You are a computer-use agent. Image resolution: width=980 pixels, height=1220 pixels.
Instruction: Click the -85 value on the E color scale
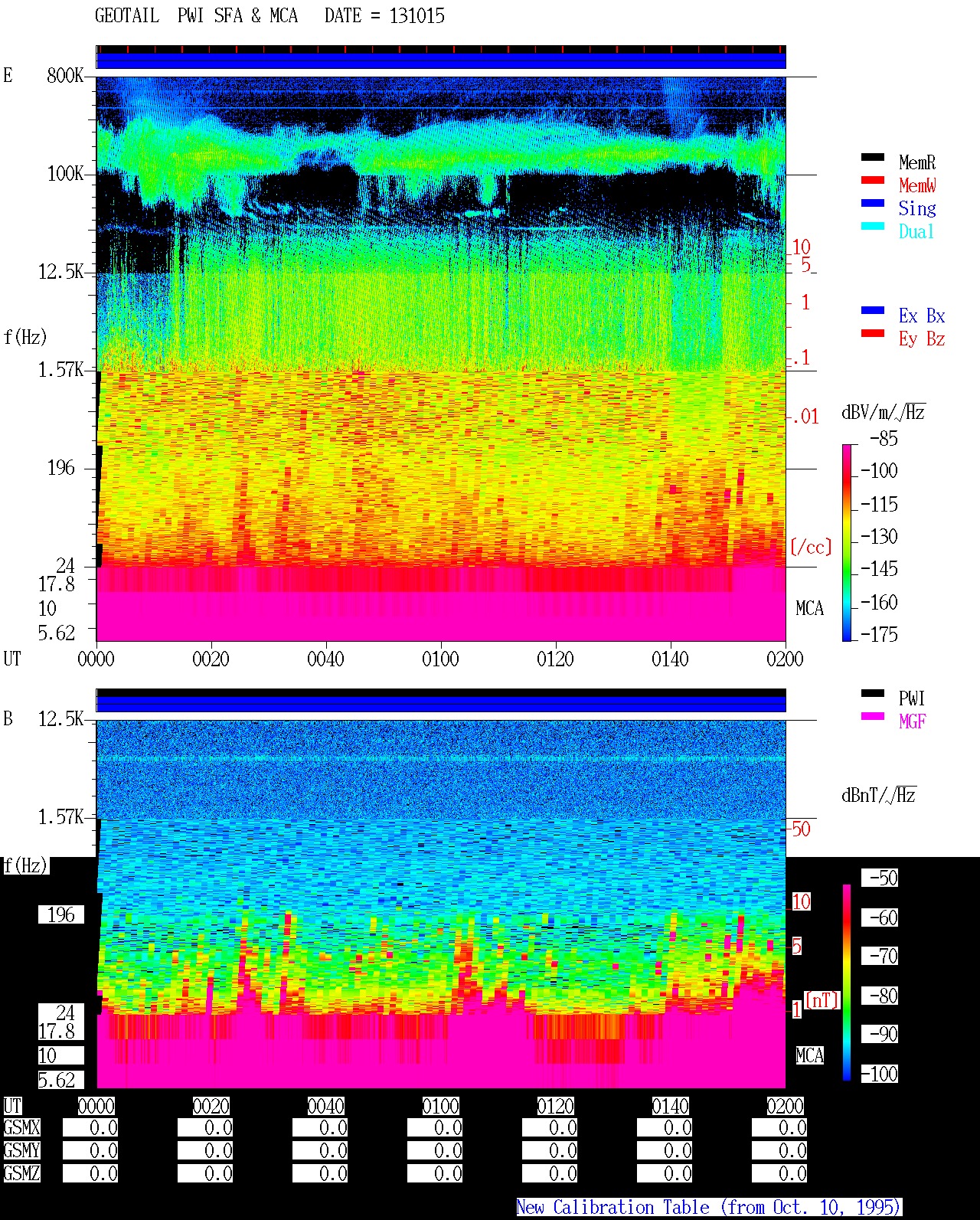884,439
